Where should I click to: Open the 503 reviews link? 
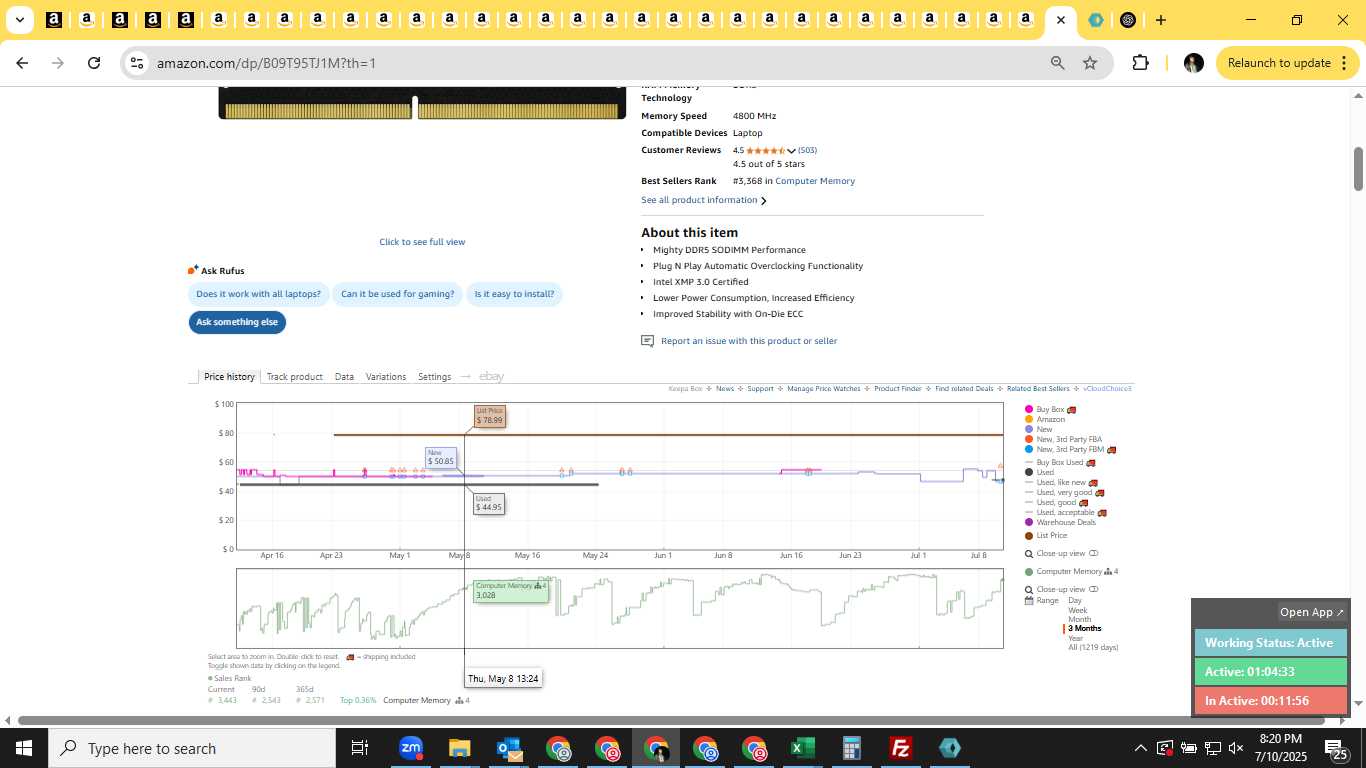click(x=807, y=151)
